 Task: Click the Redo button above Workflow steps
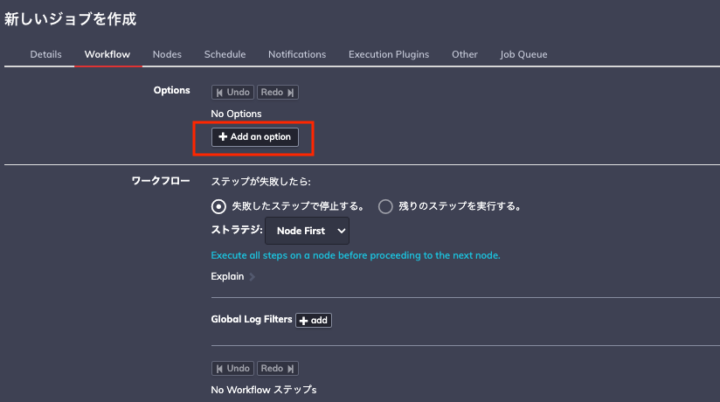(x=277, y=369)
